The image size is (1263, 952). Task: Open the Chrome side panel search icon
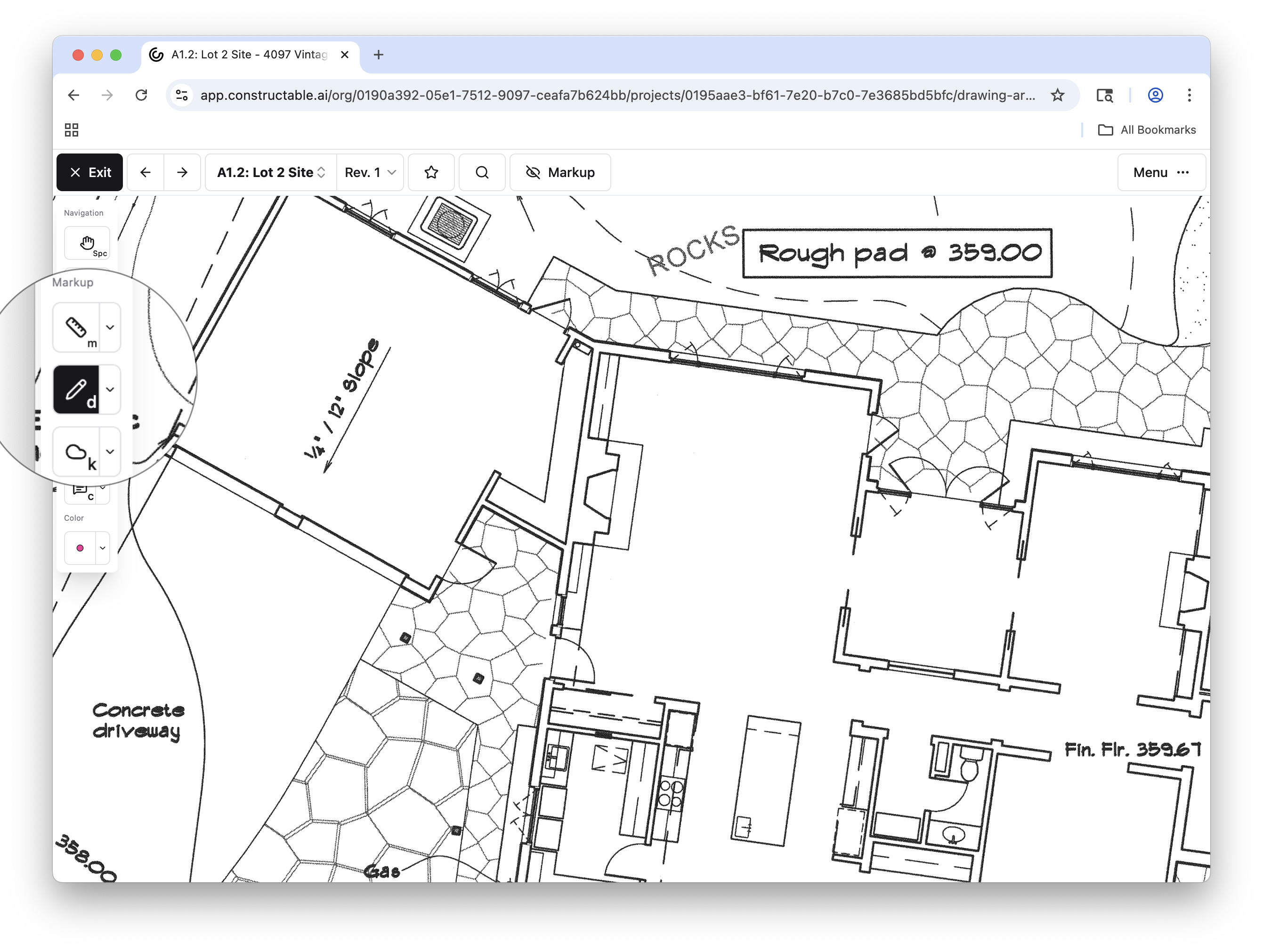point(1105,95)
